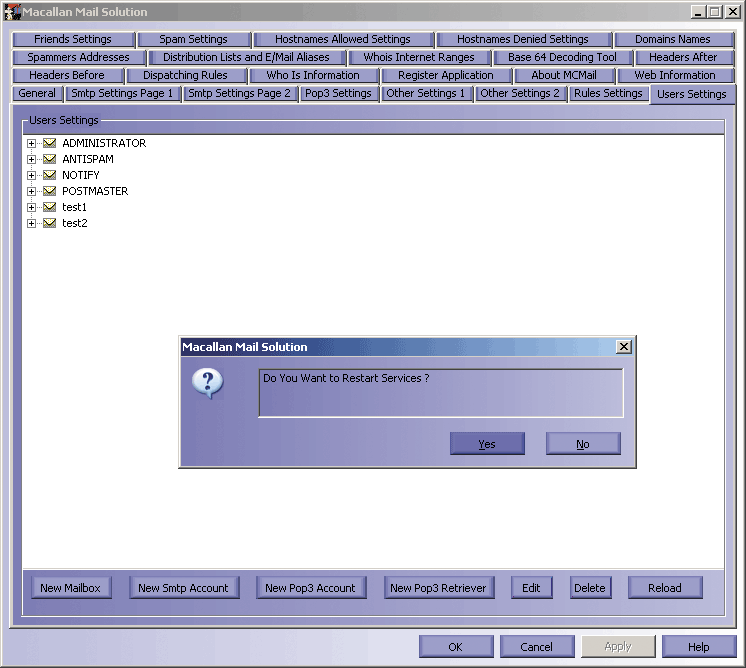The image size is (746, 668).
Task: Expand the ADMINISTRATOR tree node
Action: tap(31, 143)
